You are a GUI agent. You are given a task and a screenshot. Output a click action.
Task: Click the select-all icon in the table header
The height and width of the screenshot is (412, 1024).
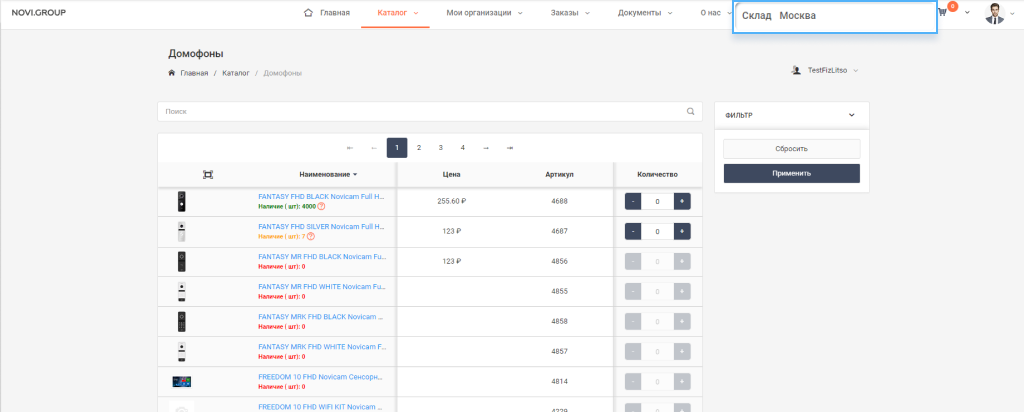208,174
